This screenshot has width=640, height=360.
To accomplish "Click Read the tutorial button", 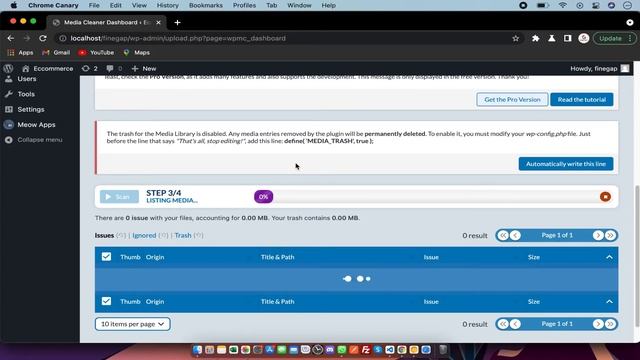I will click(582, 100).
